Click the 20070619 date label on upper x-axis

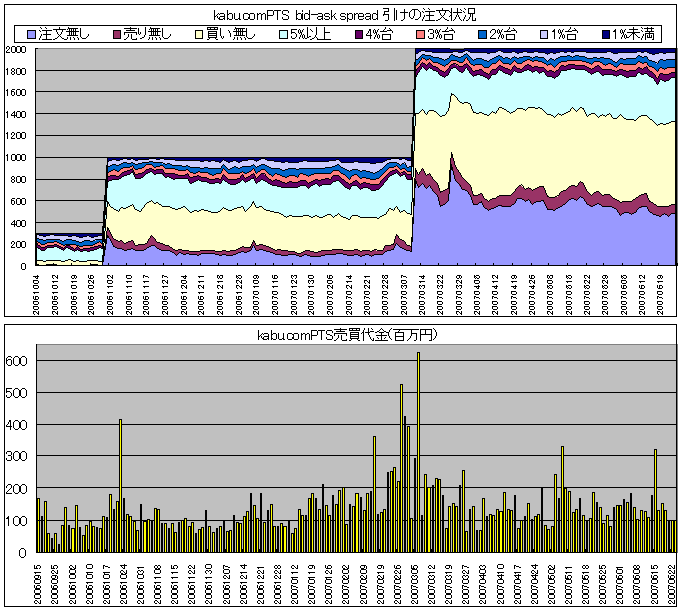tap(661, 292)
